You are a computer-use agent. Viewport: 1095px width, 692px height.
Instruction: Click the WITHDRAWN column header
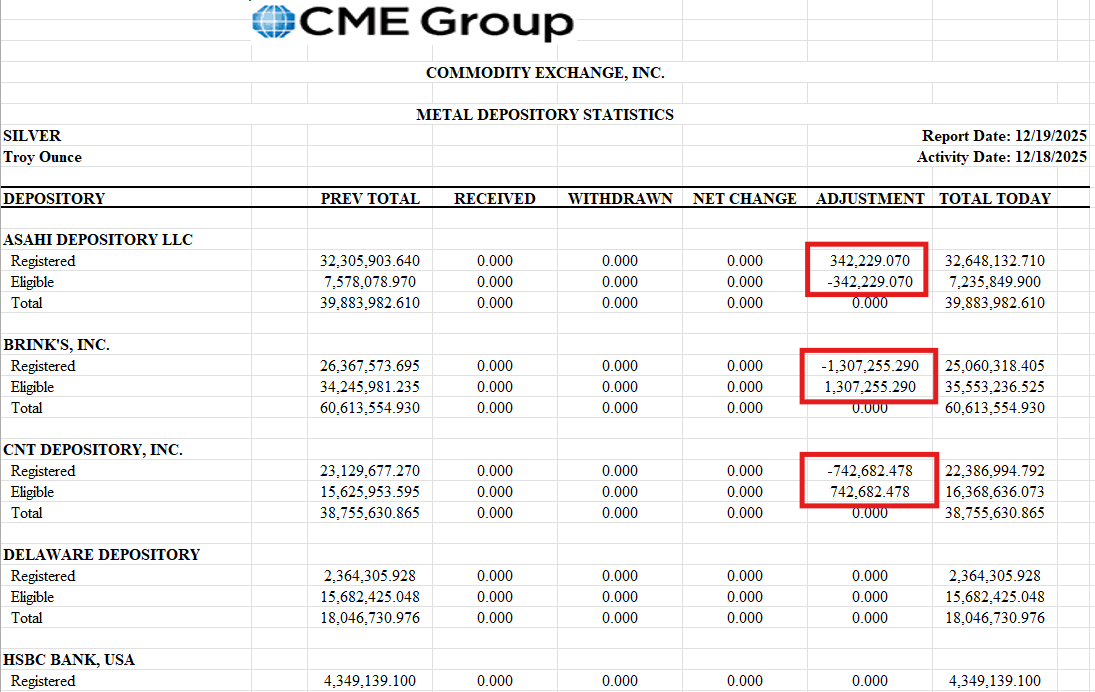pos(620,198)
